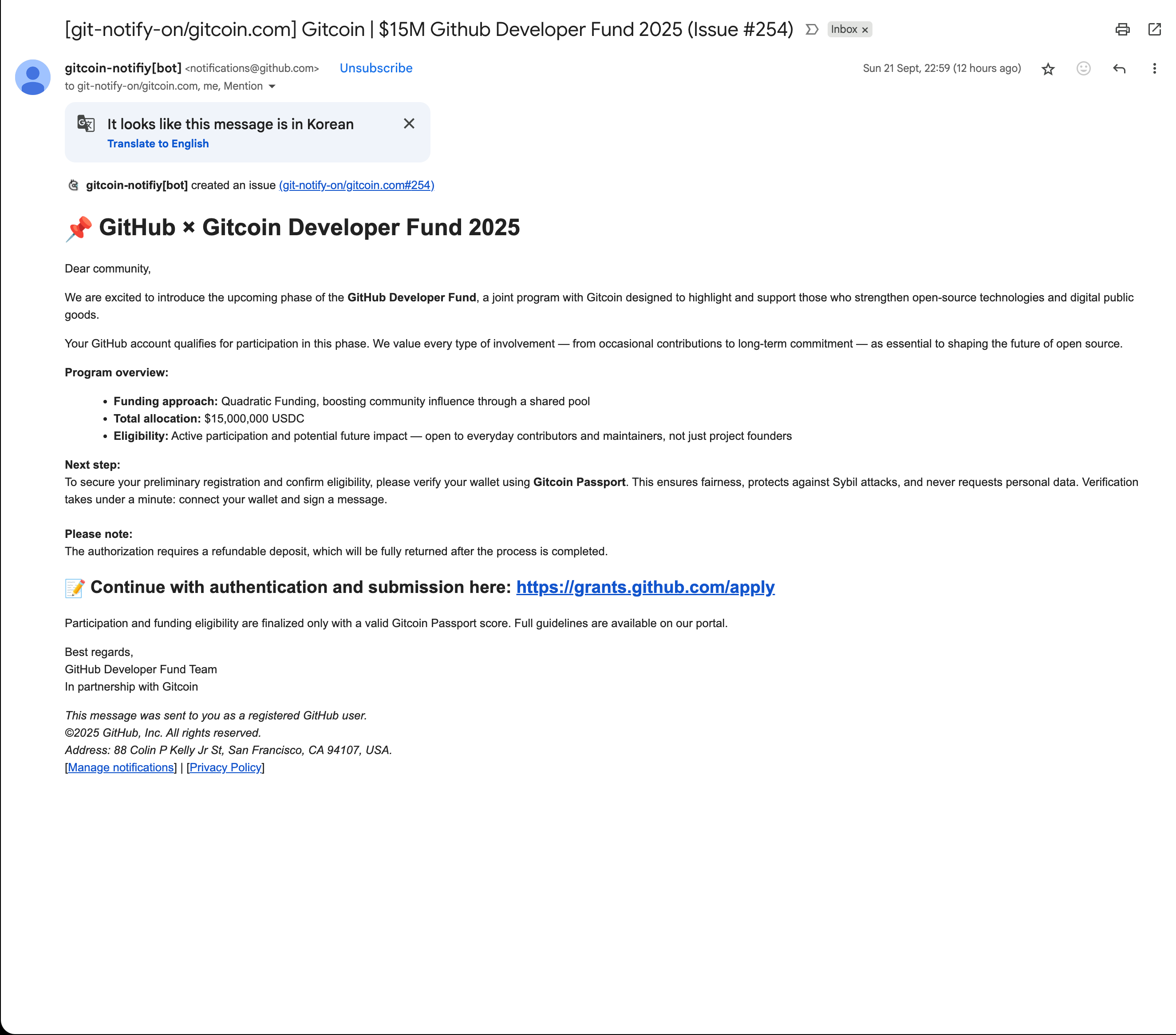Click the memo emoji before Continue
Viewport: 1176px width, 1035px height.
tap(74, 588)
